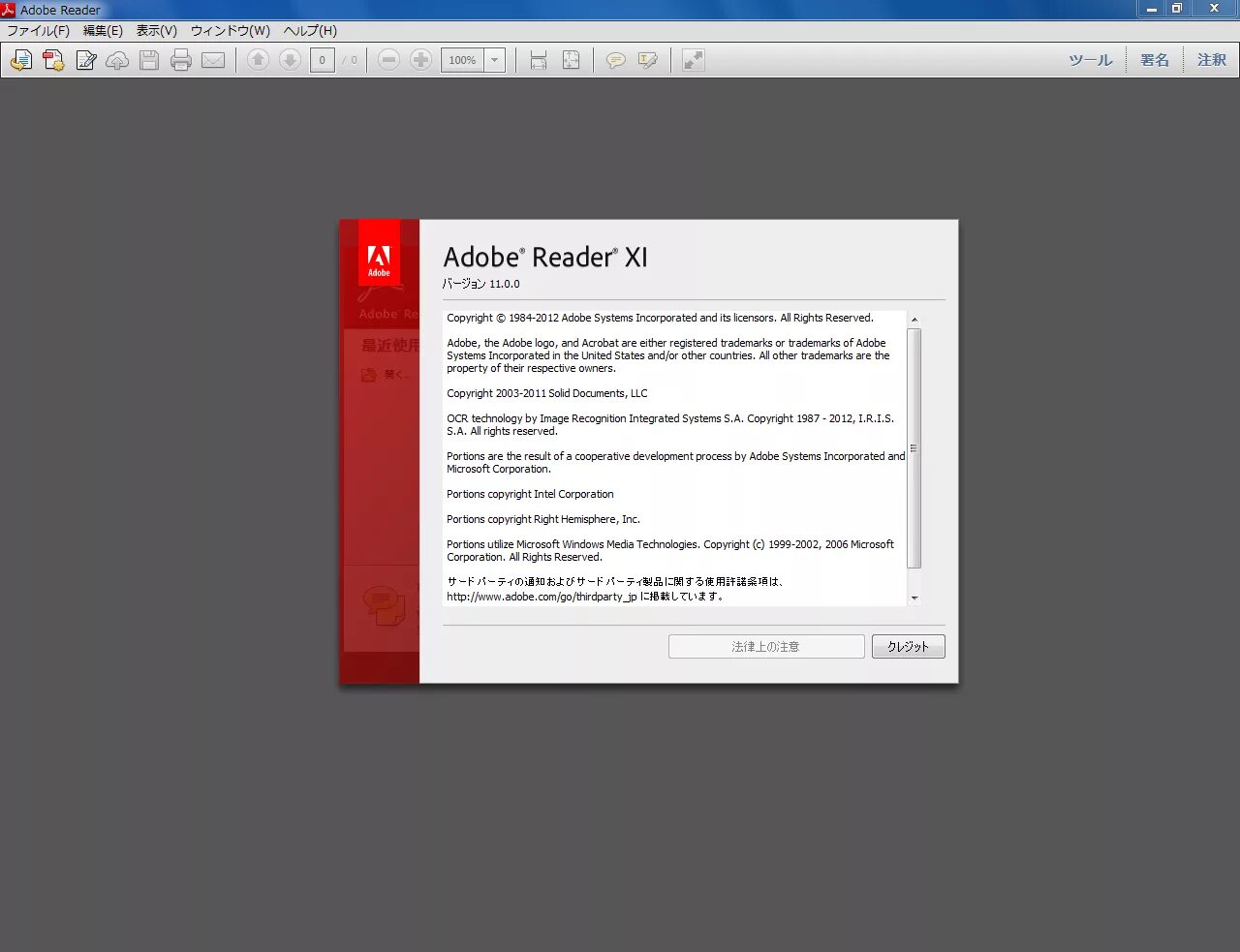
Task: Click the cloud upload toolbar icon
Action: (x=117, y=60)
